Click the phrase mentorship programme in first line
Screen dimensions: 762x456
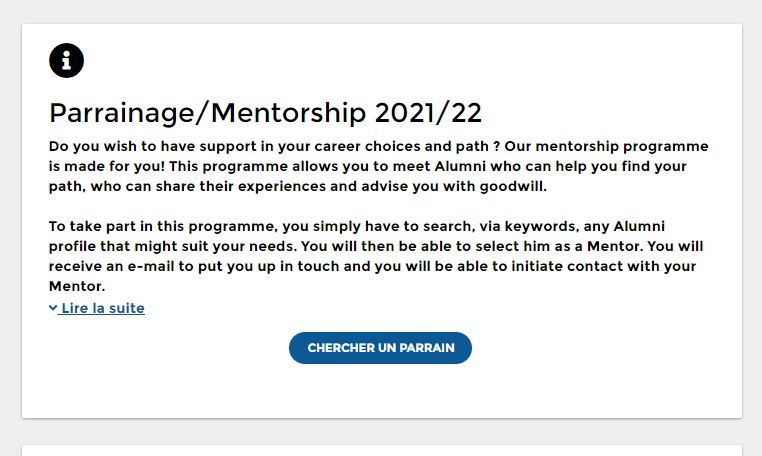[x=622, y=146]
